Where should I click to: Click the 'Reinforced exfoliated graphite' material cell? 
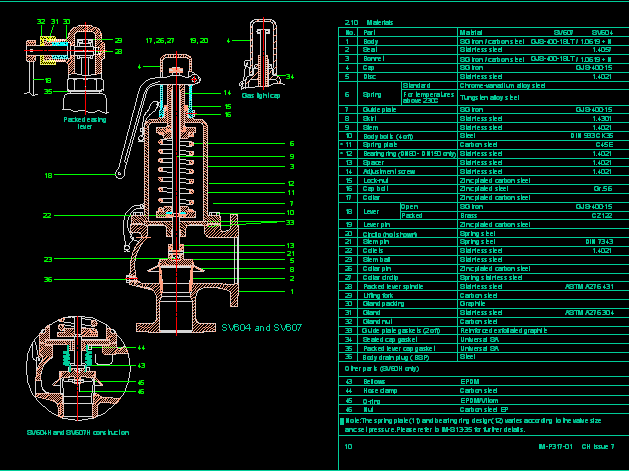point(503,331)
